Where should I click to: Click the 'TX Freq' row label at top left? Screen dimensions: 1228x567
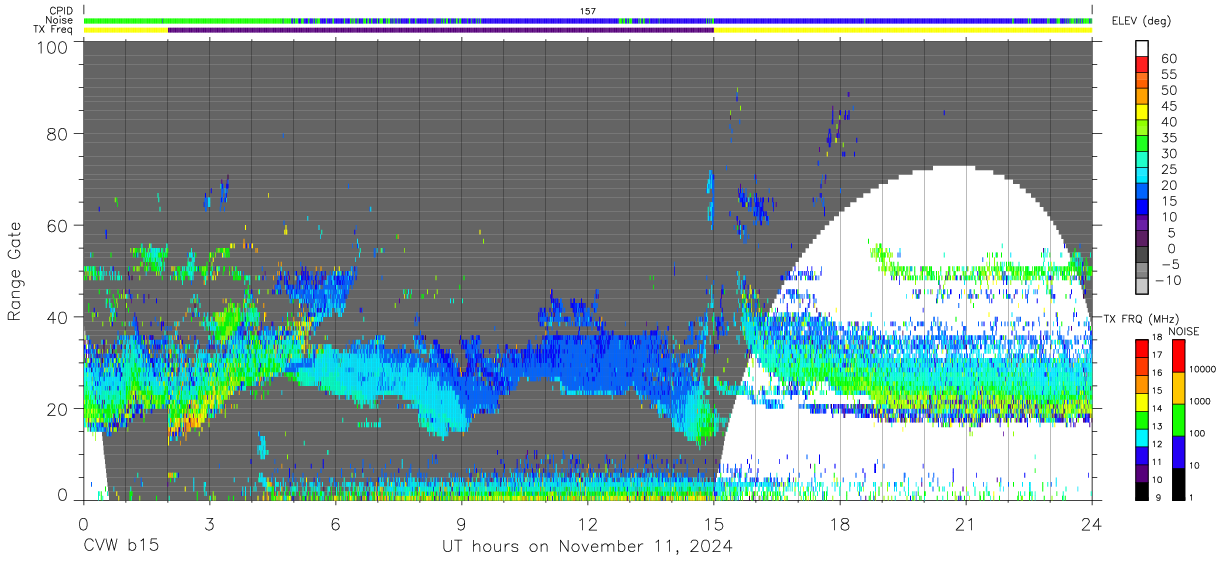pos(53,29)
